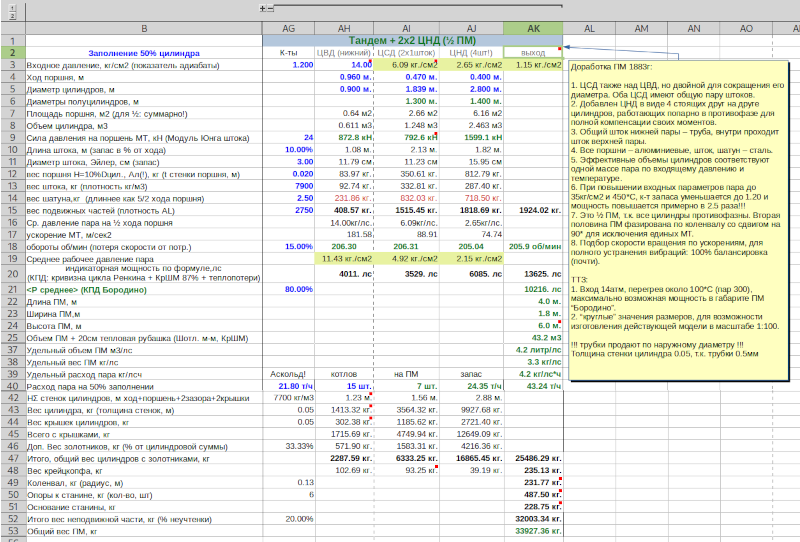This screenshot has width=800, height=542.
Task: Click cell "Аскольд!"
Action: 288,374
